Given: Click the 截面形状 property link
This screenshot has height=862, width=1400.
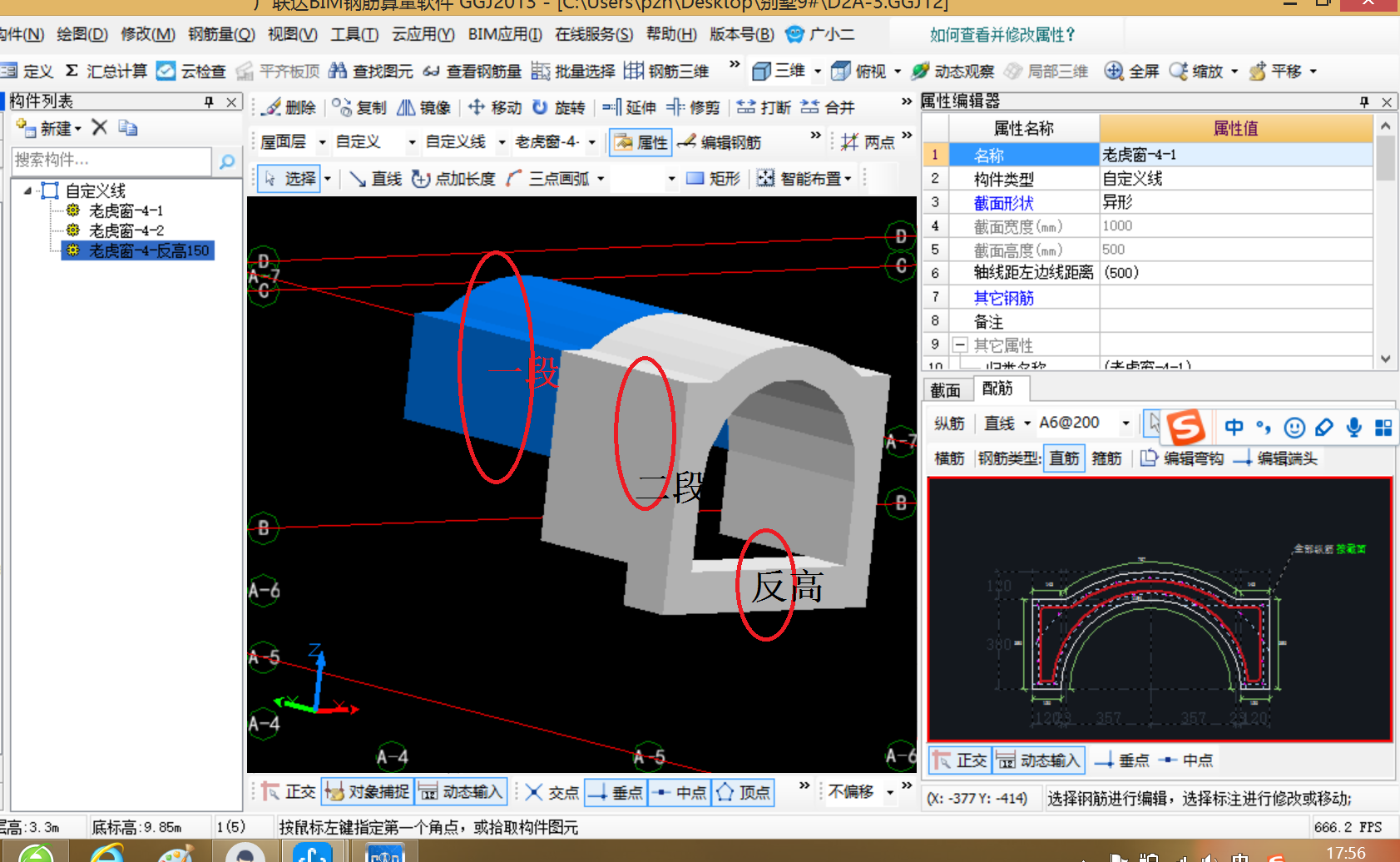Looking at the screenshot, I should 1003,203.
